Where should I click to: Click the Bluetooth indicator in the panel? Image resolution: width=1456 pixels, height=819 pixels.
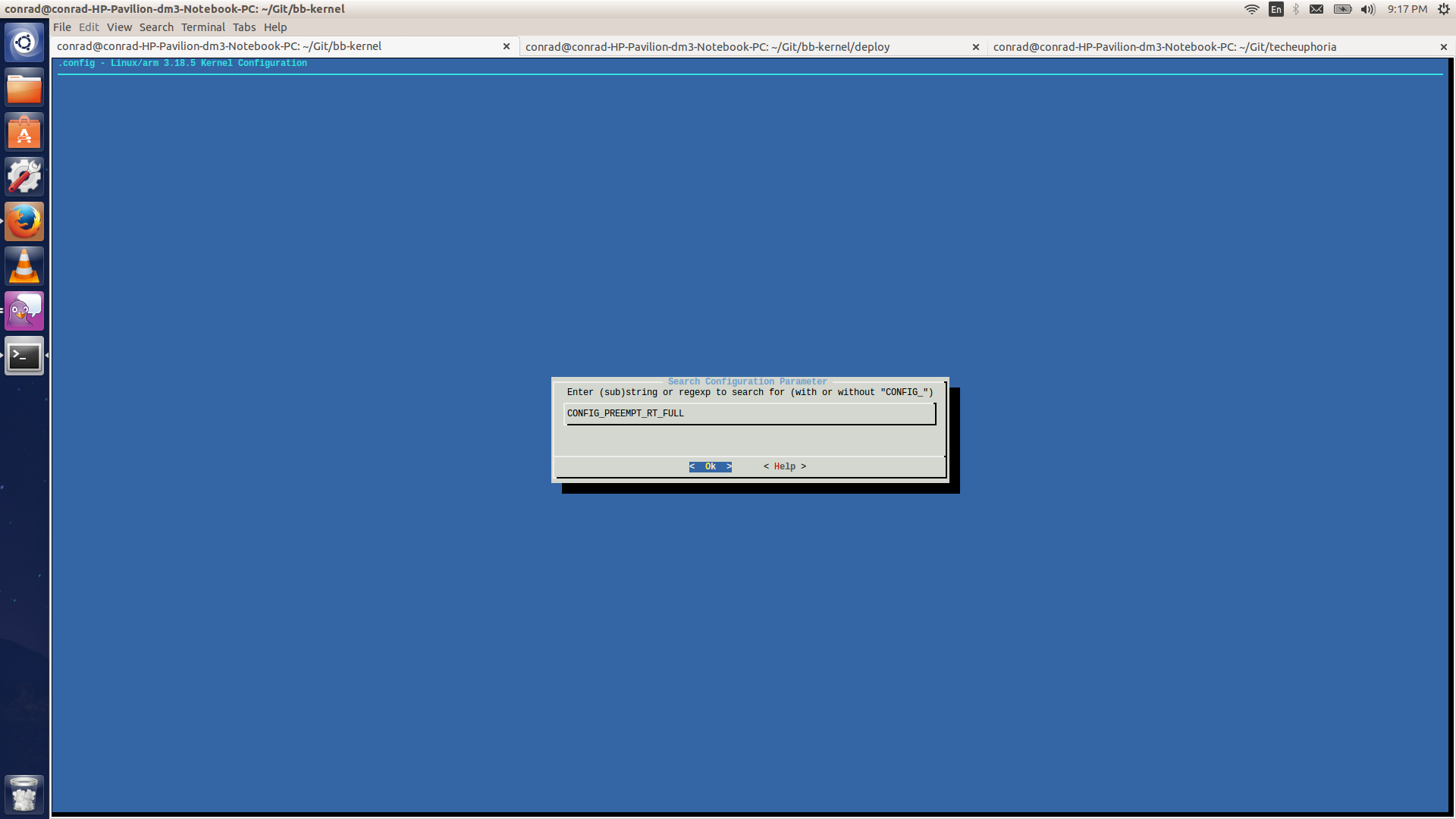(1296, 9)
